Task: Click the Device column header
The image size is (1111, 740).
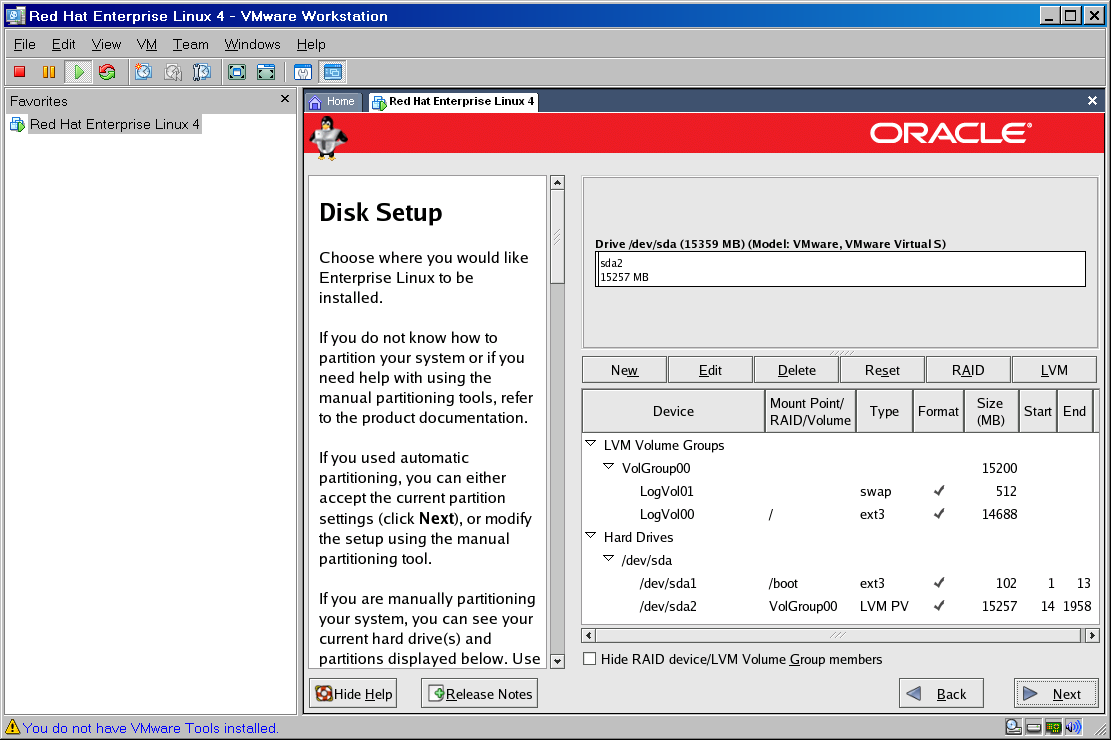Action: pos(673,411)
